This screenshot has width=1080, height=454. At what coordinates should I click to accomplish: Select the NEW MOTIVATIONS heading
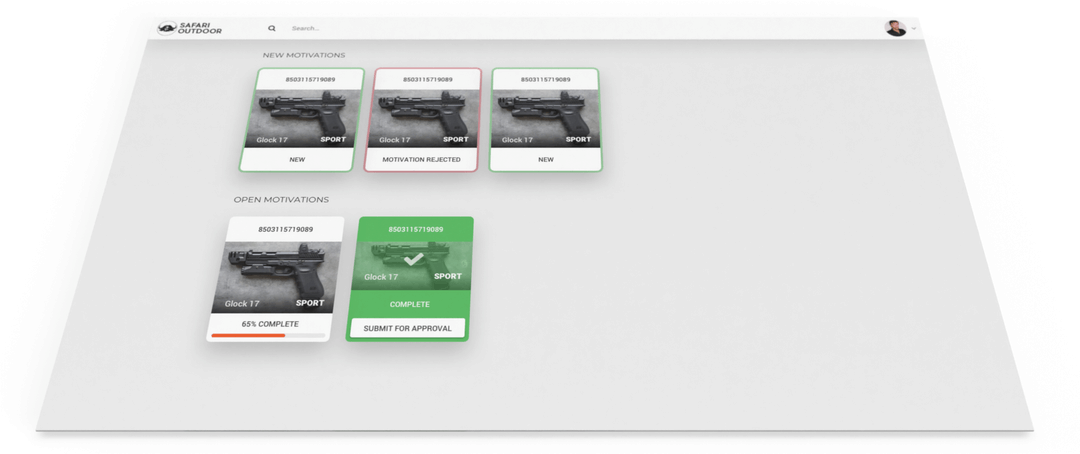pyautogui.click(x=304, y=55)
